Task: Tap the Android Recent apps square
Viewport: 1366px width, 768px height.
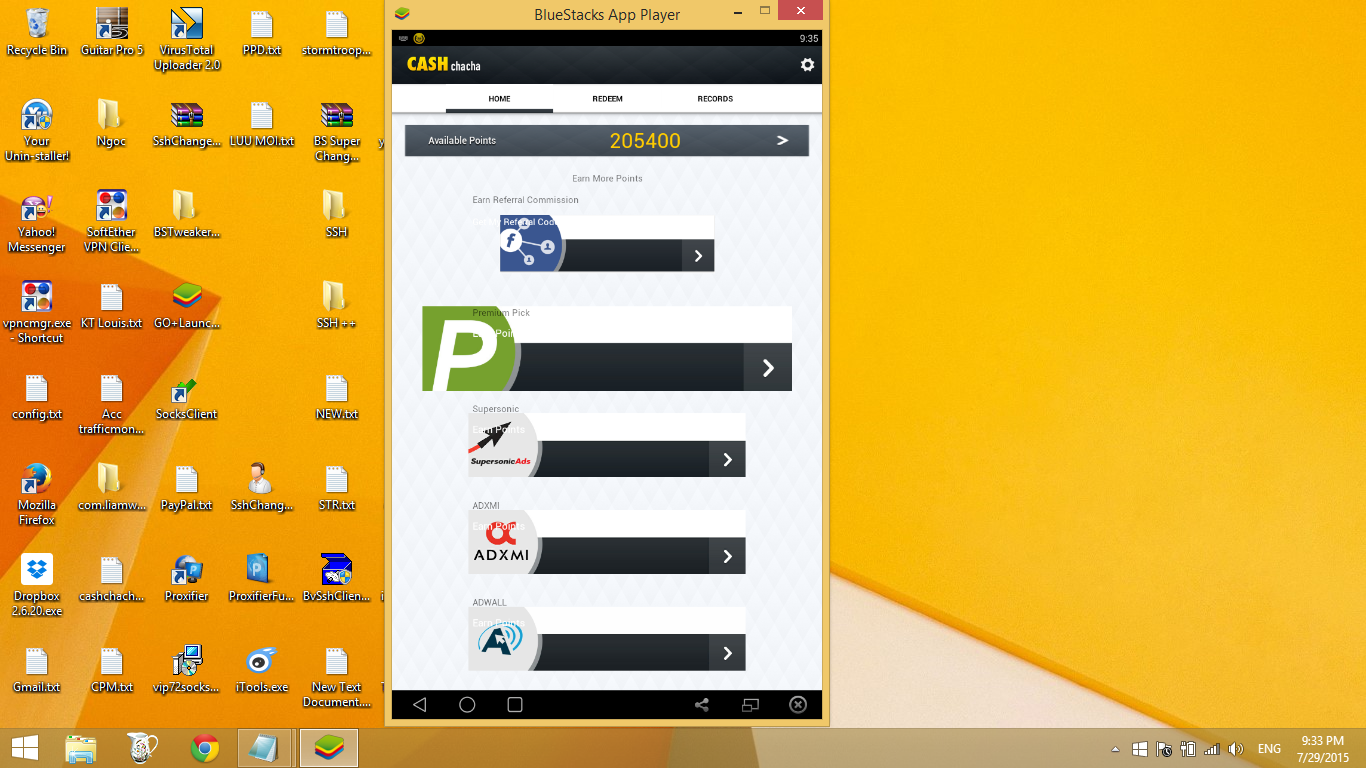Action: (515, 705)
